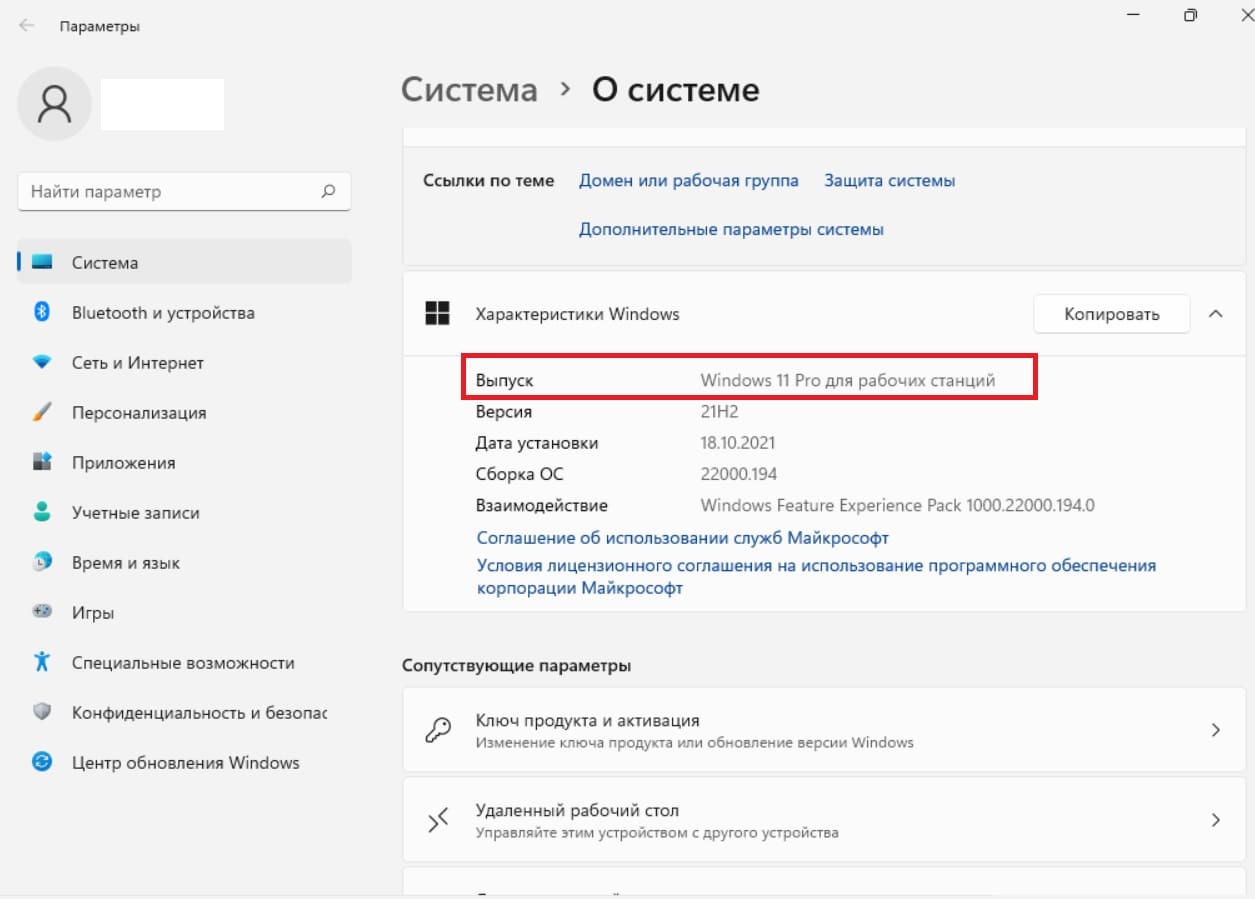Click the Копировать button
This screenshot has height=899, width=1255.
[x=1111, y=314]
